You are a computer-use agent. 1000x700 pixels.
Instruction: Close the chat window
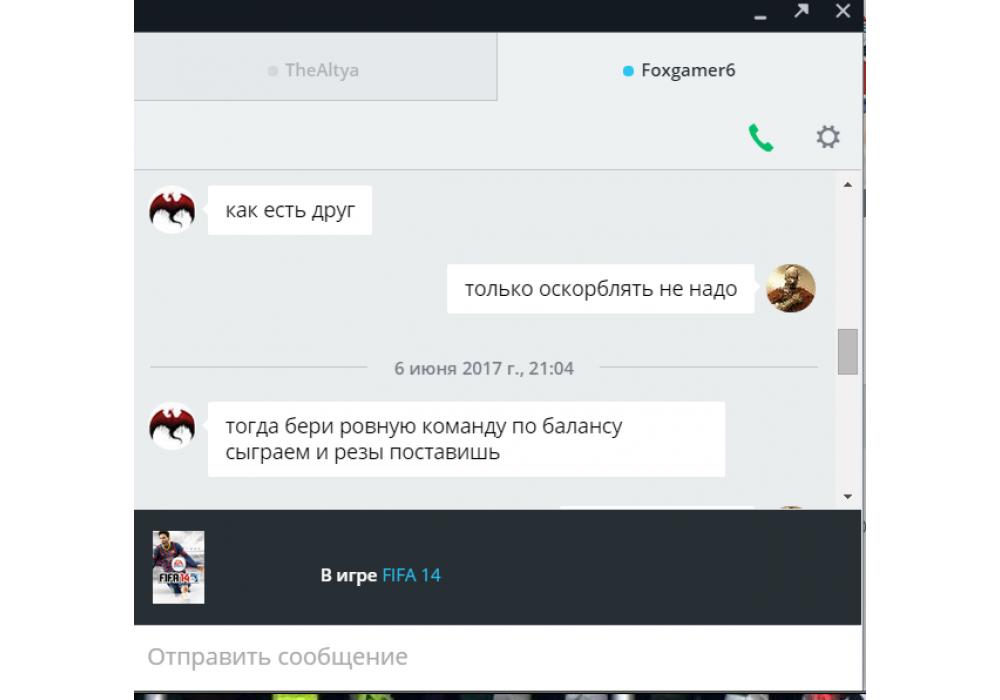[842, 12]
